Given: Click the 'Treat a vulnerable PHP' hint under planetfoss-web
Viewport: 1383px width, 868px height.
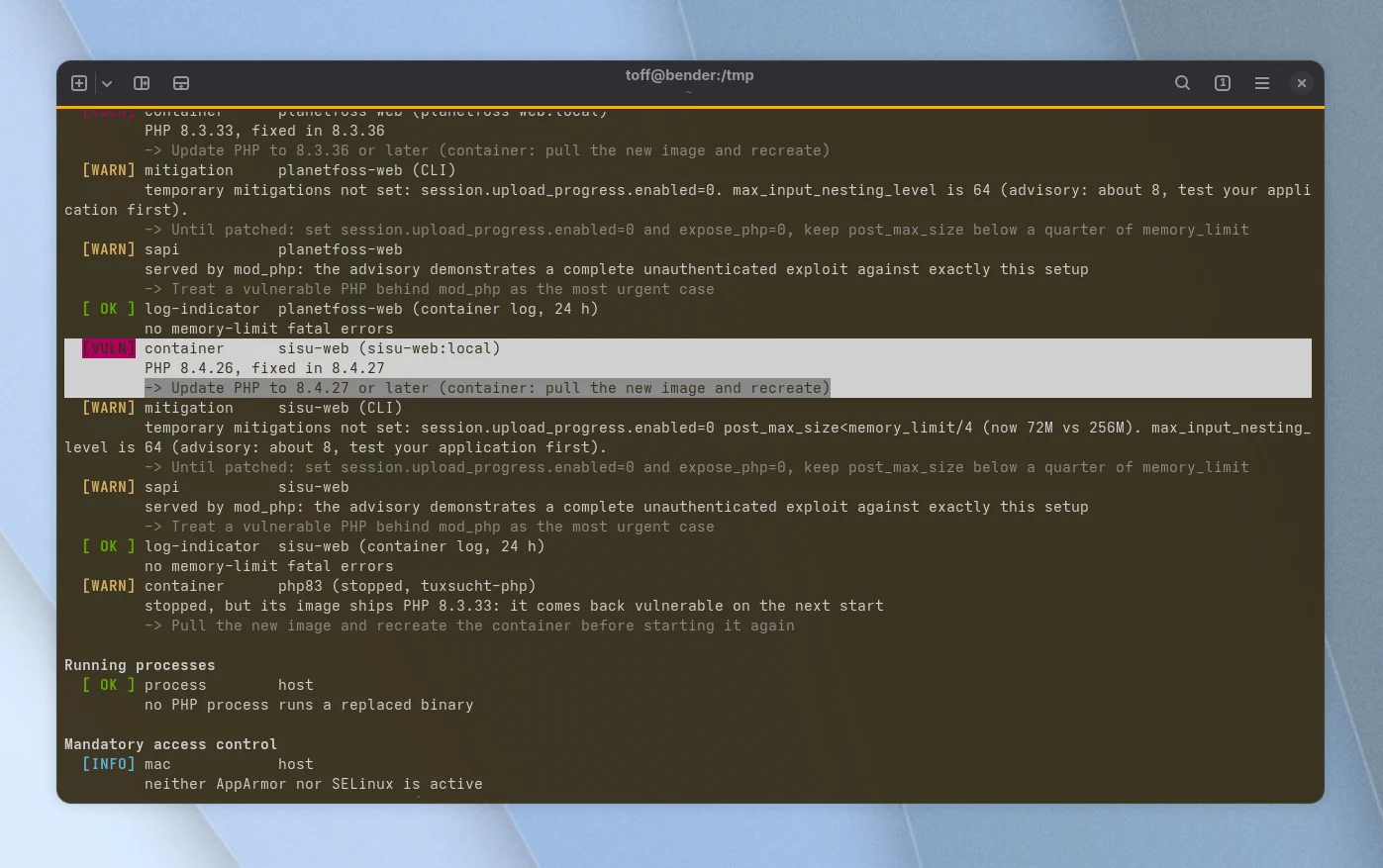Looking at the screenshot, I should point(430,289).
